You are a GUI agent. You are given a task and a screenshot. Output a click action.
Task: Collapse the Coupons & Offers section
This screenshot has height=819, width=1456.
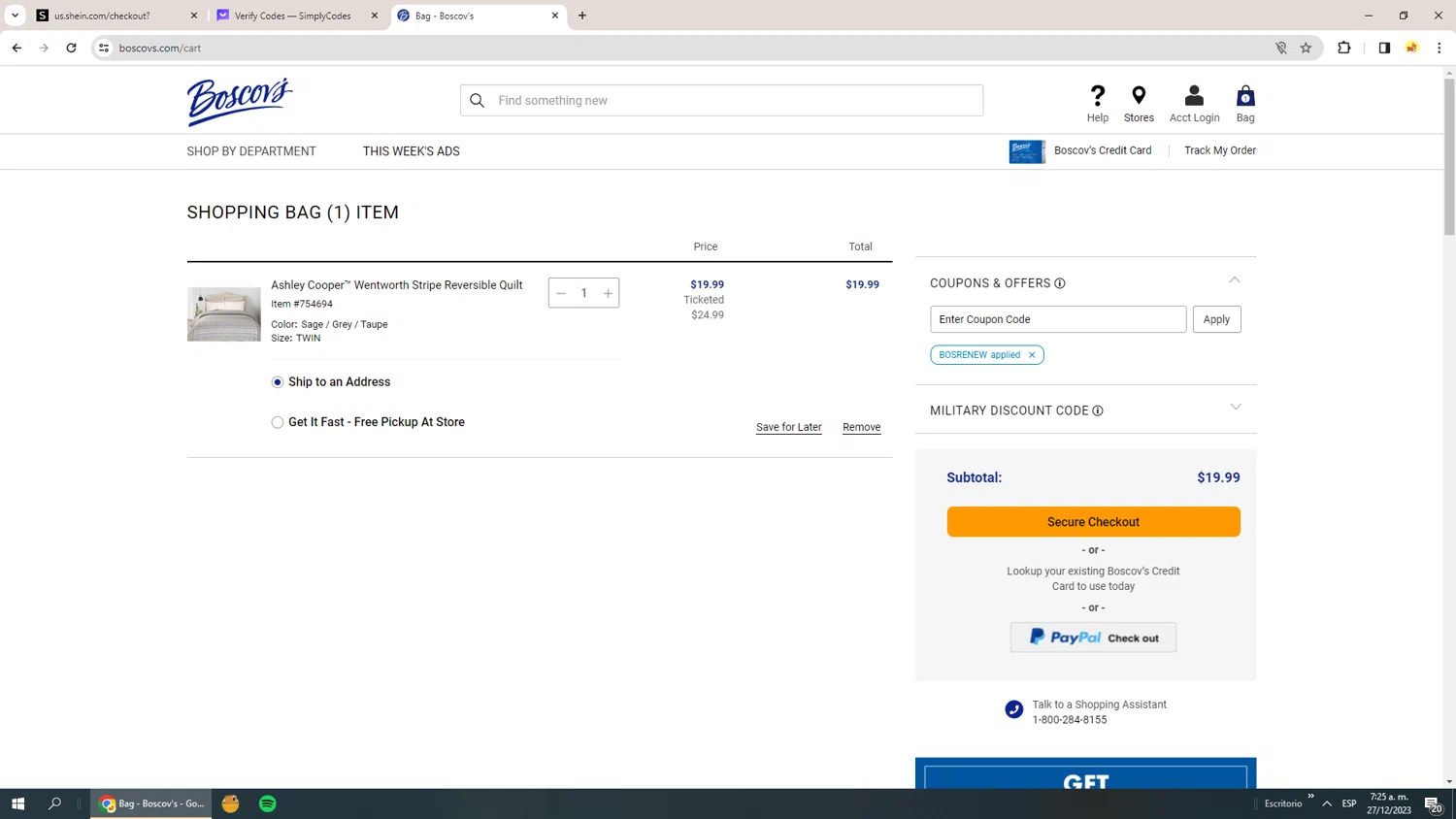click(x=1235, y=280)
